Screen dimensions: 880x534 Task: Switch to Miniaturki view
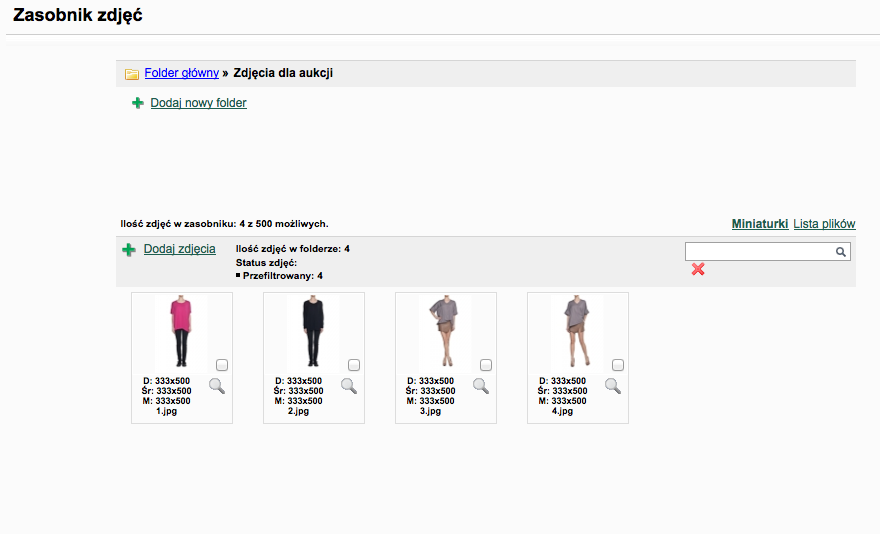(760, 224)
